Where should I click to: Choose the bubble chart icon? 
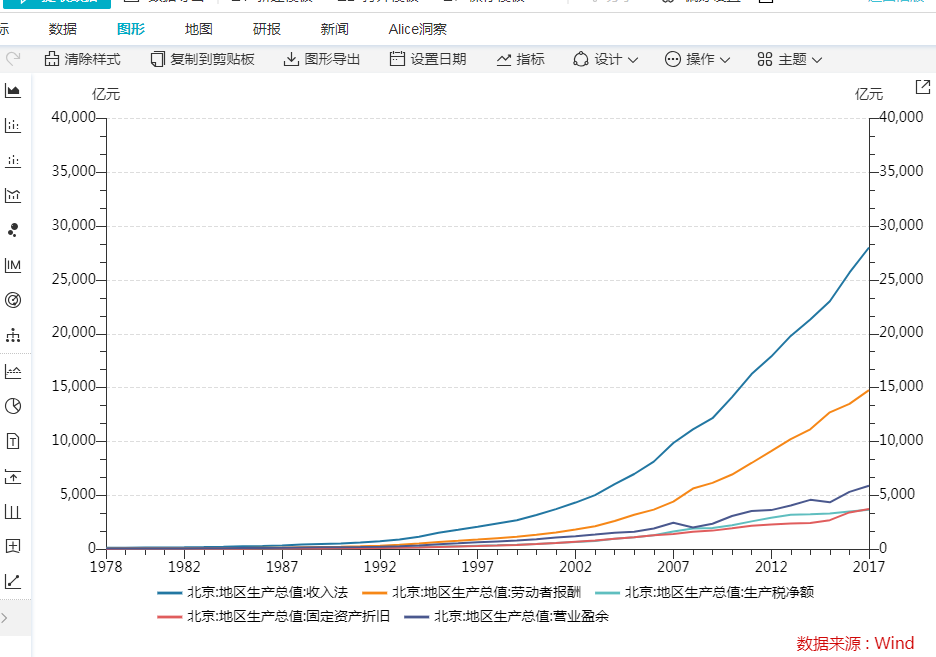(13, 230)
